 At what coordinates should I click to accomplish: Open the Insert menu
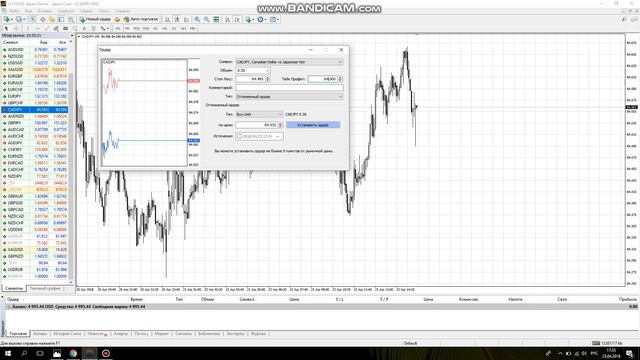pos(45,11)
